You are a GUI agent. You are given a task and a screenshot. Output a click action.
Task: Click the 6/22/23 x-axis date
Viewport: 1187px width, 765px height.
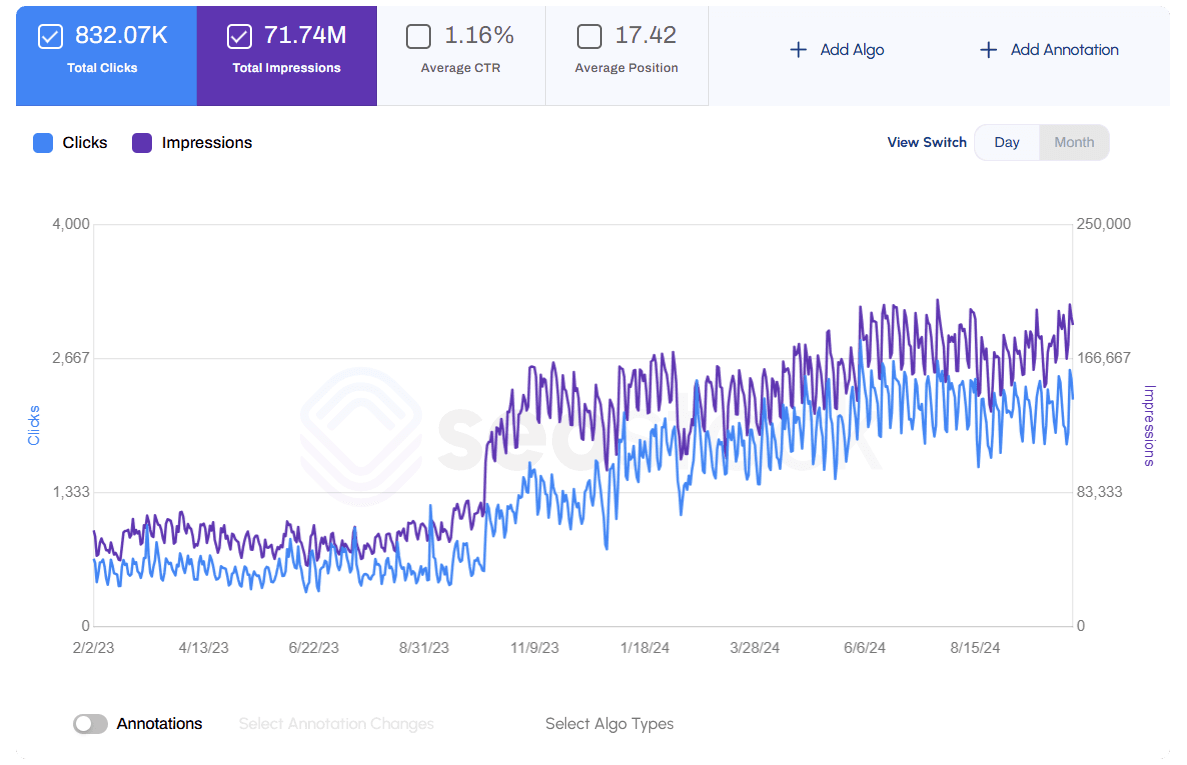coord(313,648)
